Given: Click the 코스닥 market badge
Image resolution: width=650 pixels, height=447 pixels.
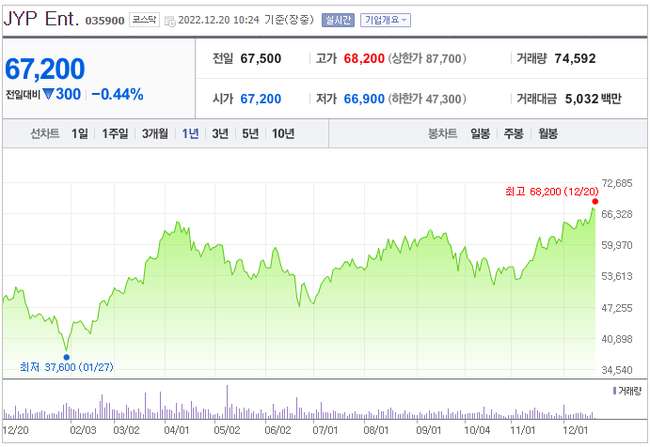Looking at the screenshot, I should [x=144, y=19].
